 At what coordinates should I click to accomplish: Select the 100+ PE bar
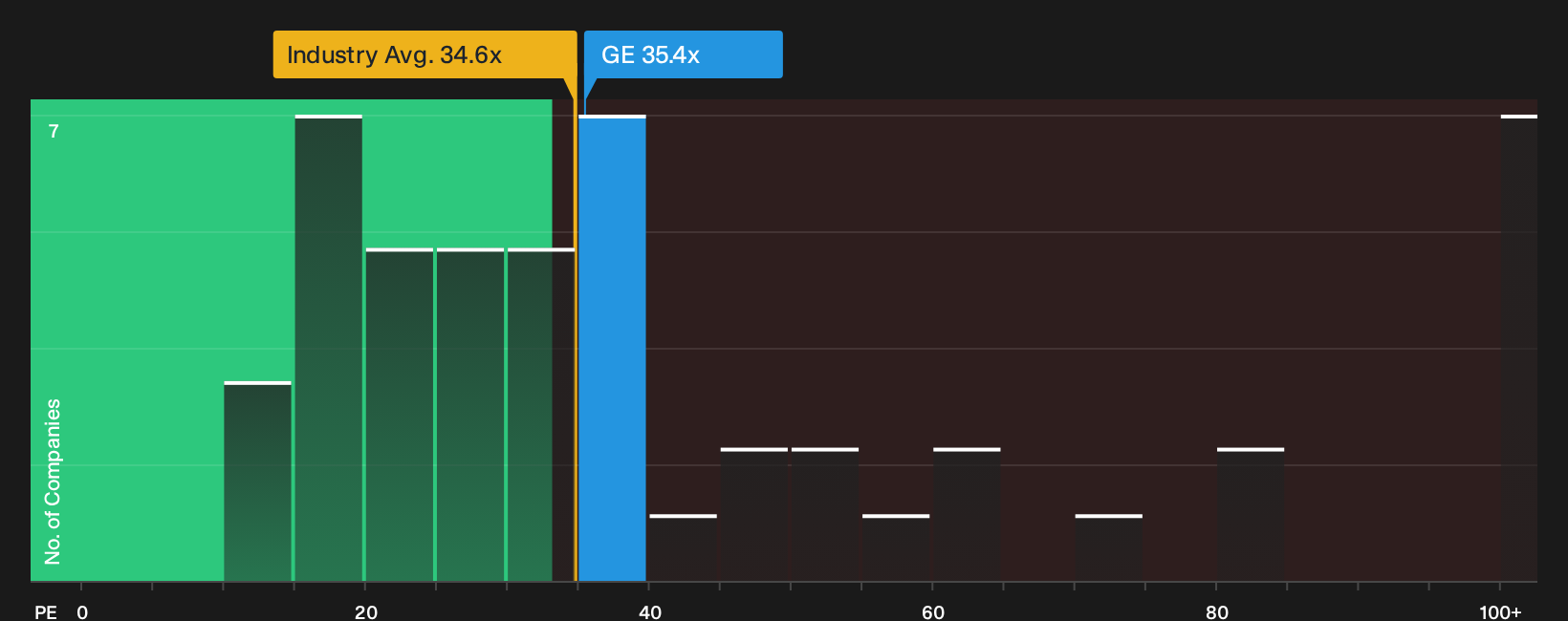pyautogui.click(x=1519, y=348)
